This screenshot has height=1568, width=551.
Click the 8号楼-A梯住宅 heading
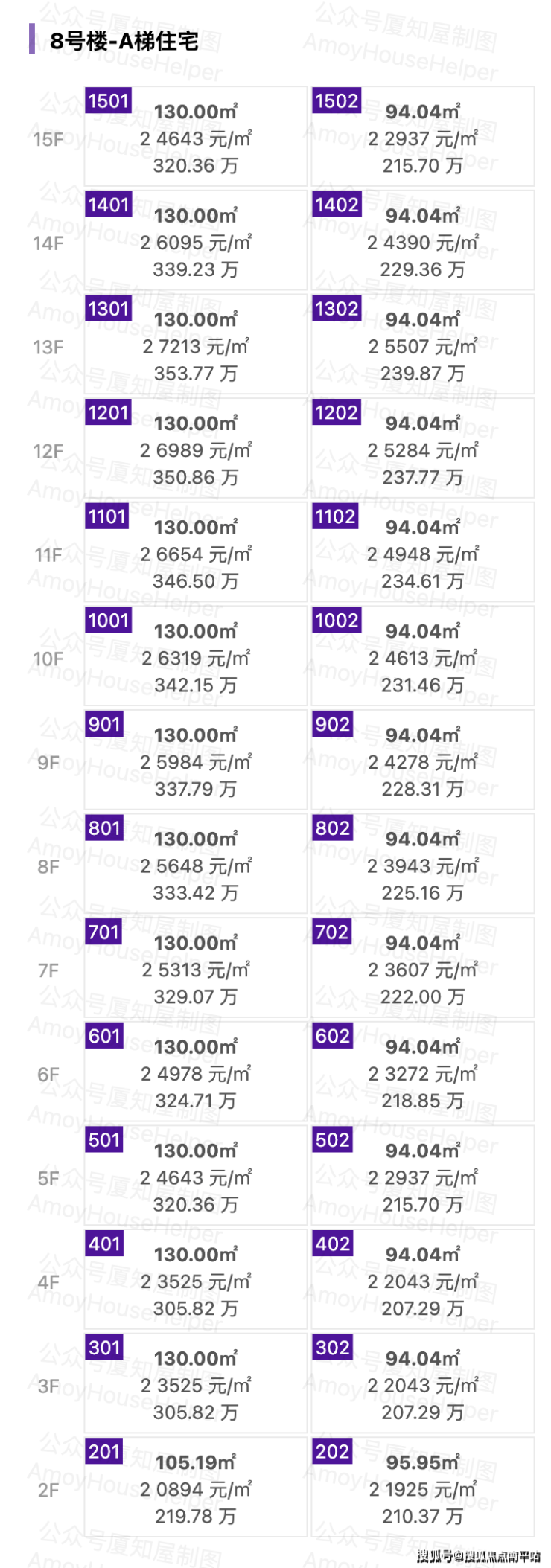[124, 41]
